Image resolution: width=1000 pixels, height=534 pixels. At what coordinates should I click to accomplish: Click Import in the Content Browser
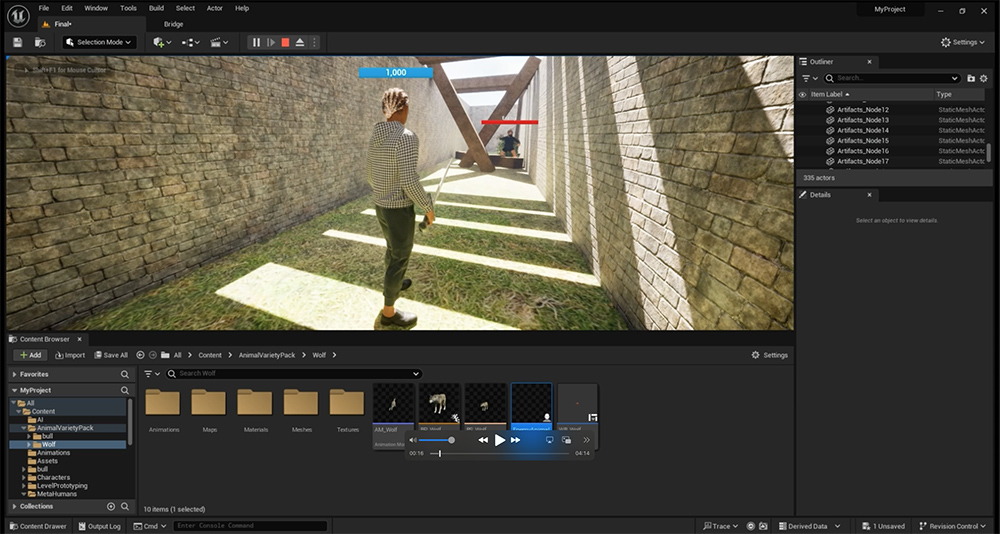pos(70,355)
